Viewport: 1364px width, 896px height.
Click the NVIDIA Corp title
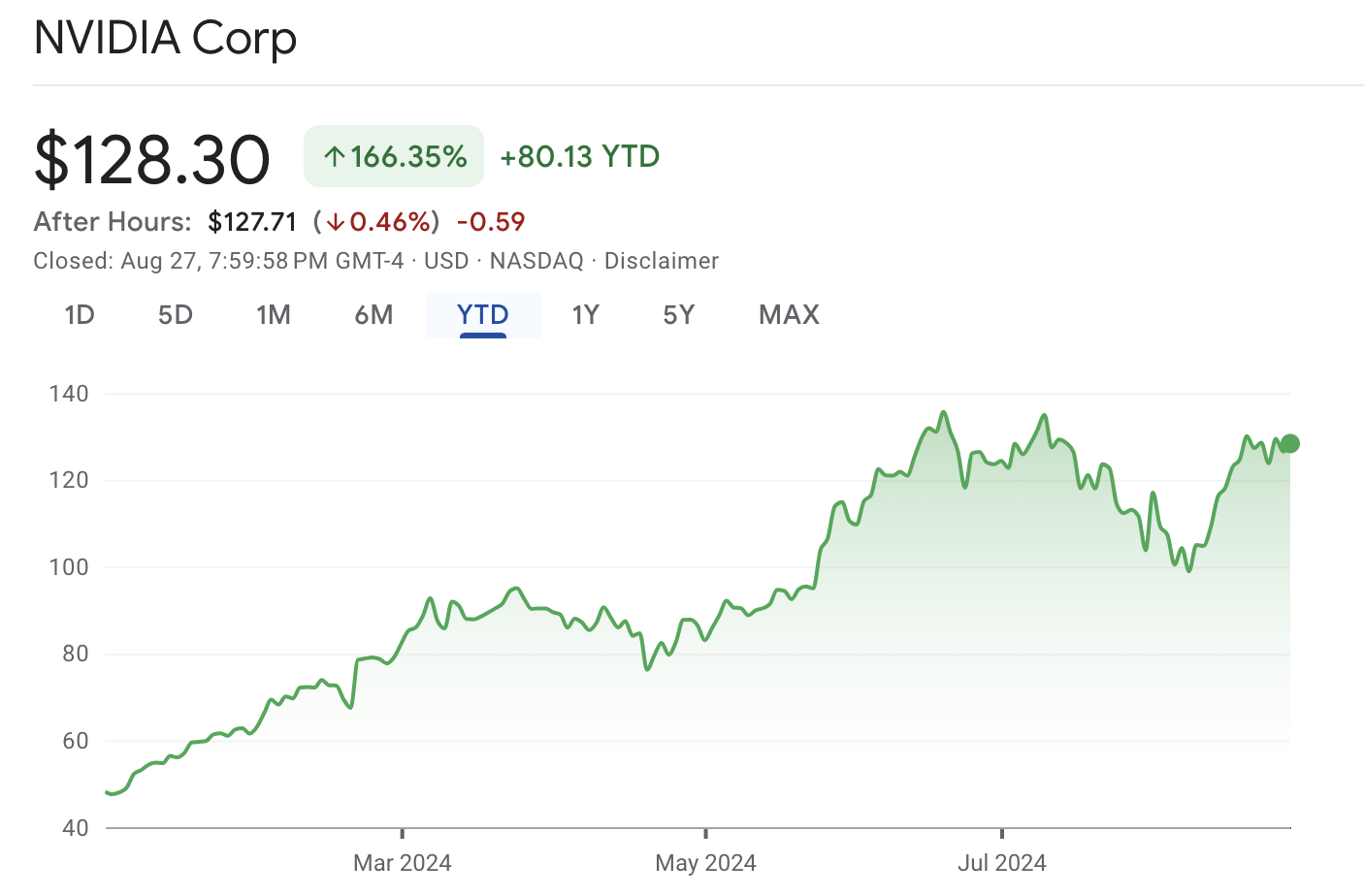coord(165,39)
